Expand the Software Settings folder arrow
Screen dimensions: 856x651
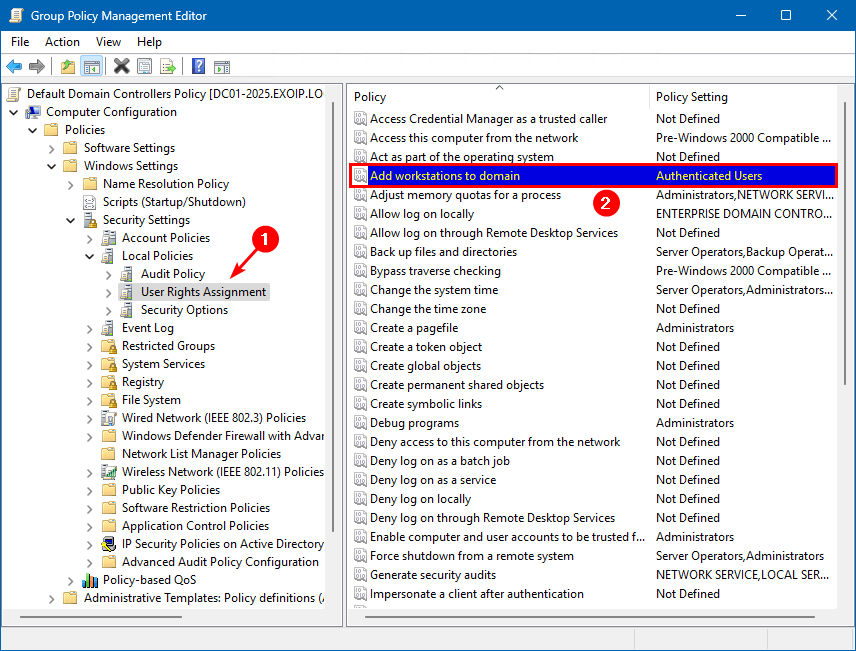coord(52,148)
